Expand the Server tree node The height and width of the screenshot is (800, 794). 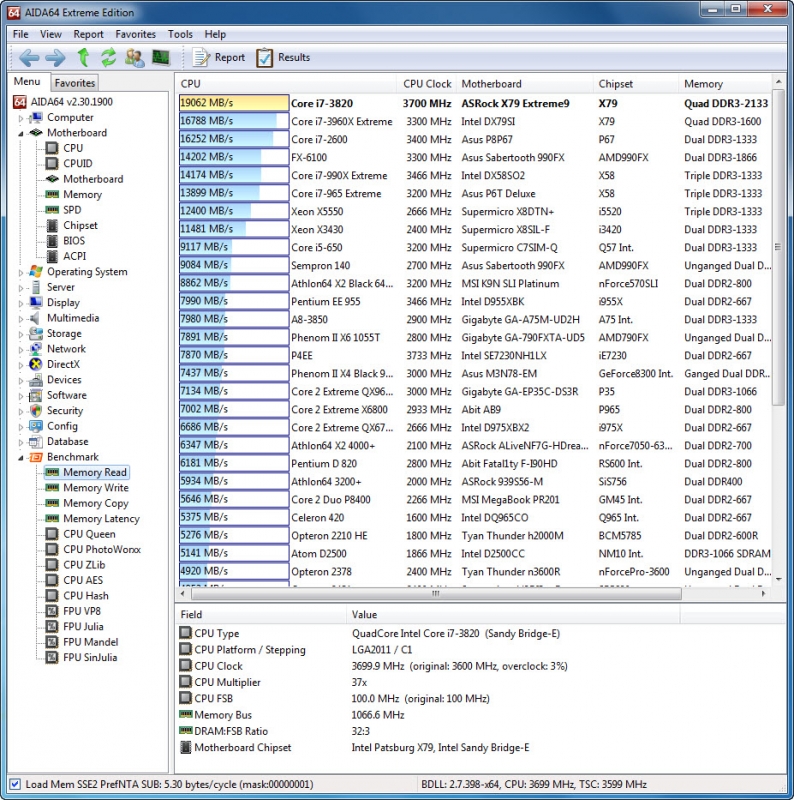(21, 288)
